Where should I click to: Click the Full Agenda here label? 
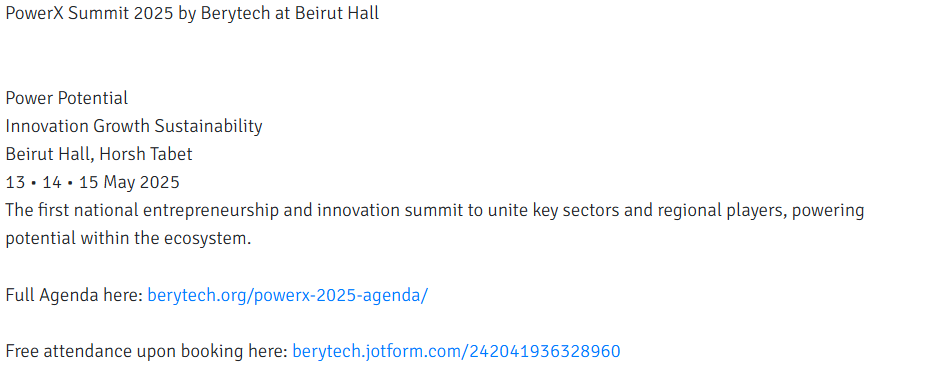click(74, 295)
